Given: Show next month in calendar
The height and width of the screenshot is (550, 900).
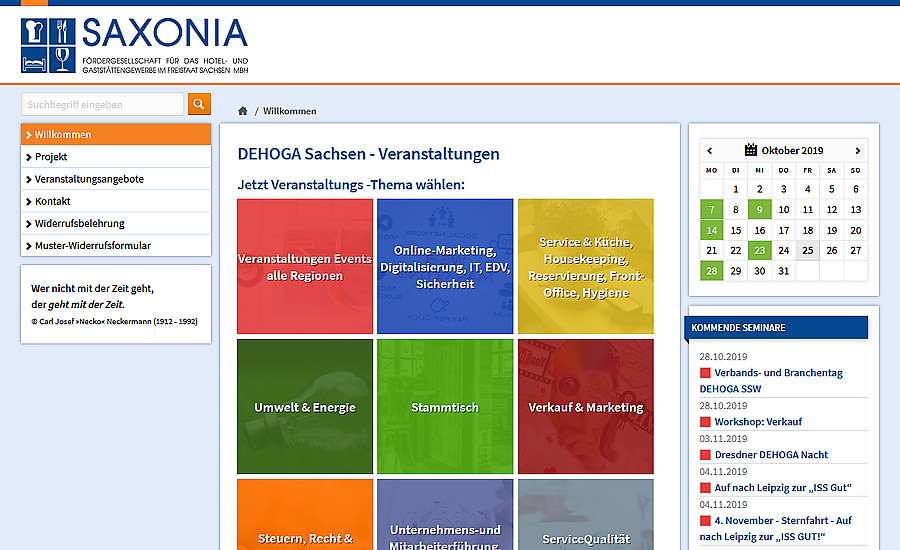Looking at the screenshot, I should [858, 150].
